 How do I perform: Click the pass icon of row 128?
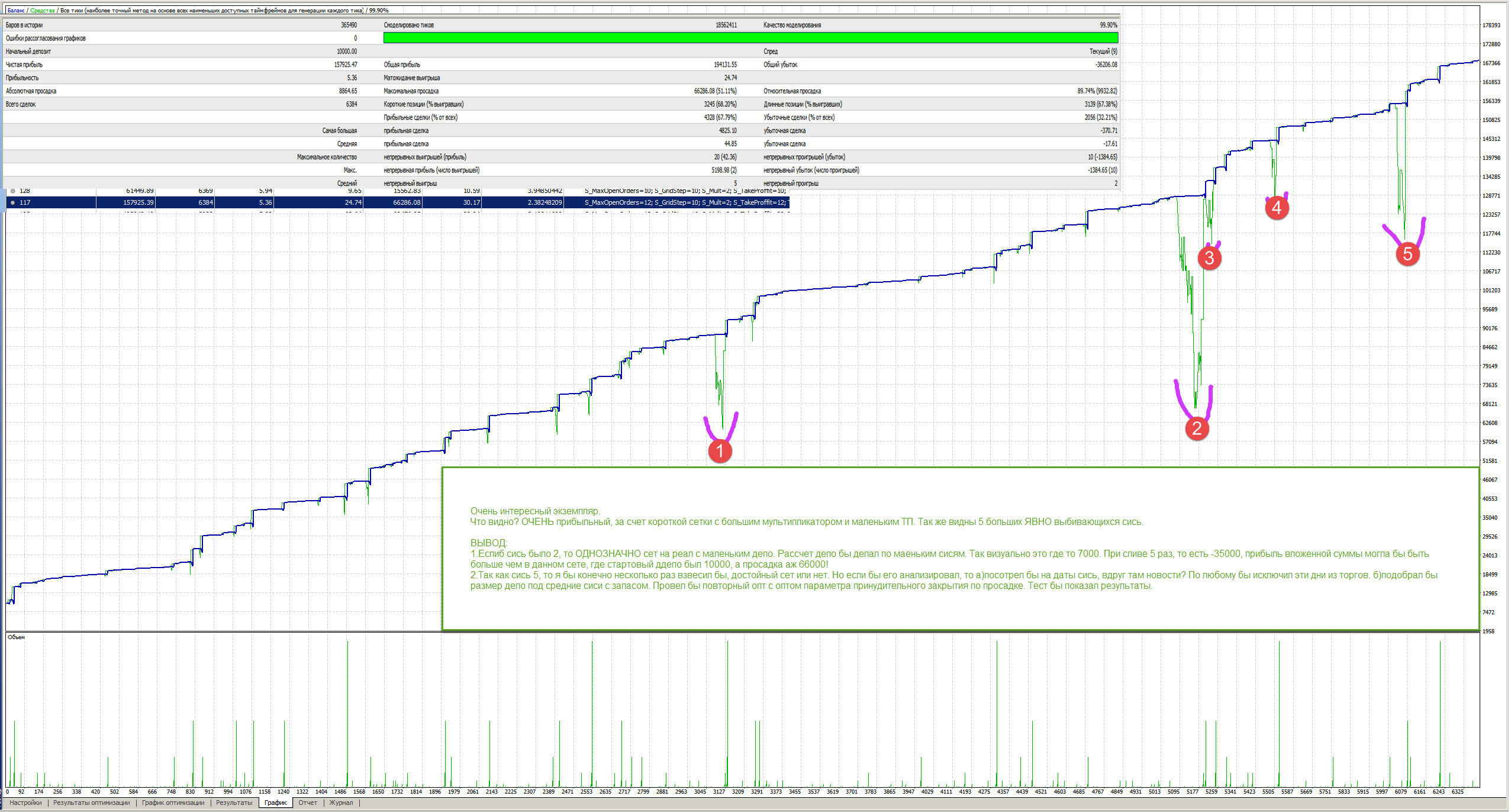[x=13, y=191]
